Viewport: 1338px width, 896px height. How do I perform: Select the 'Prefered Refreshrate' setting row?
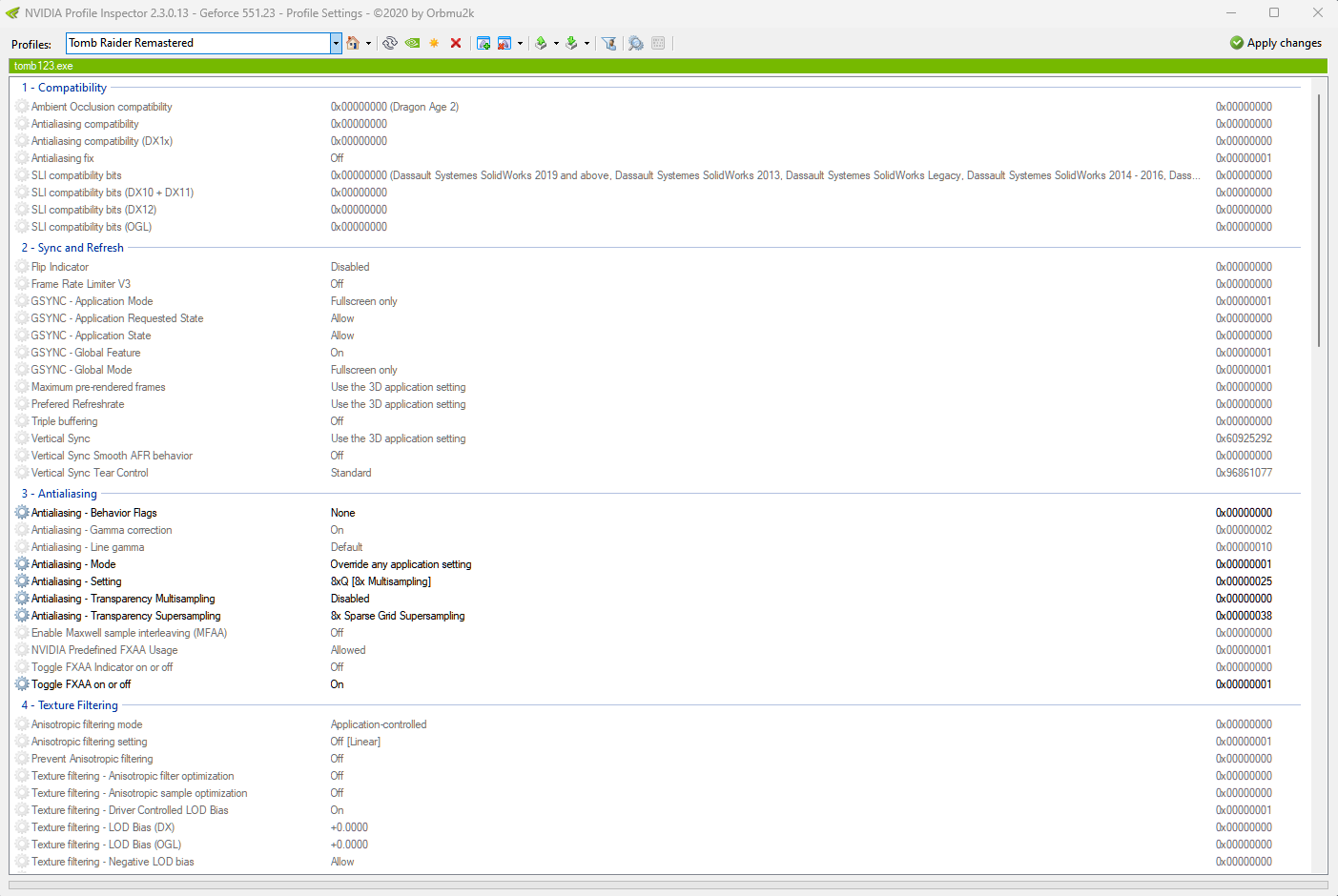point(659,404)
